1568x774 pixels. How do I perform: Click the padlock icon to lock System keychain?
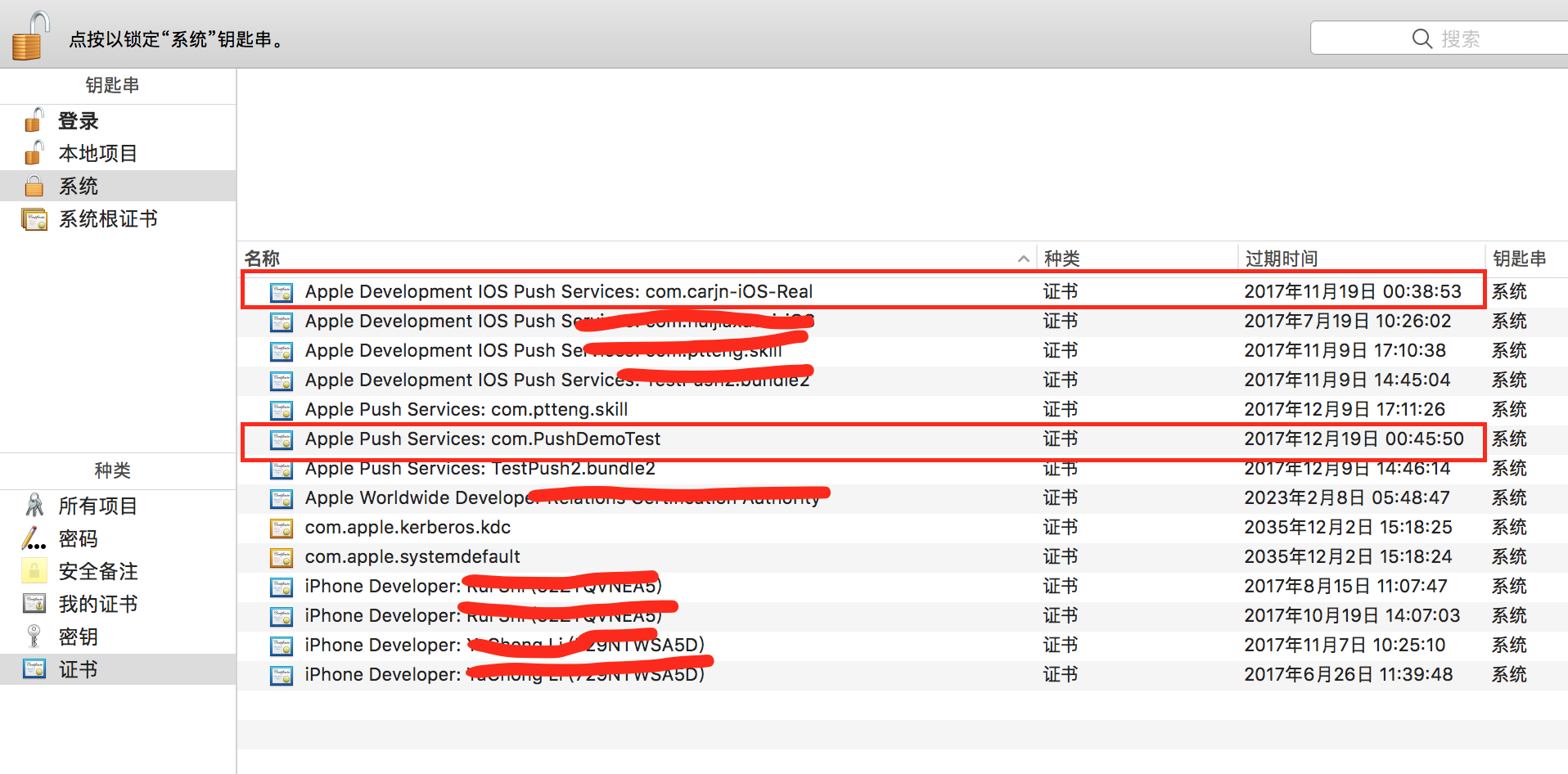point(30,37)
